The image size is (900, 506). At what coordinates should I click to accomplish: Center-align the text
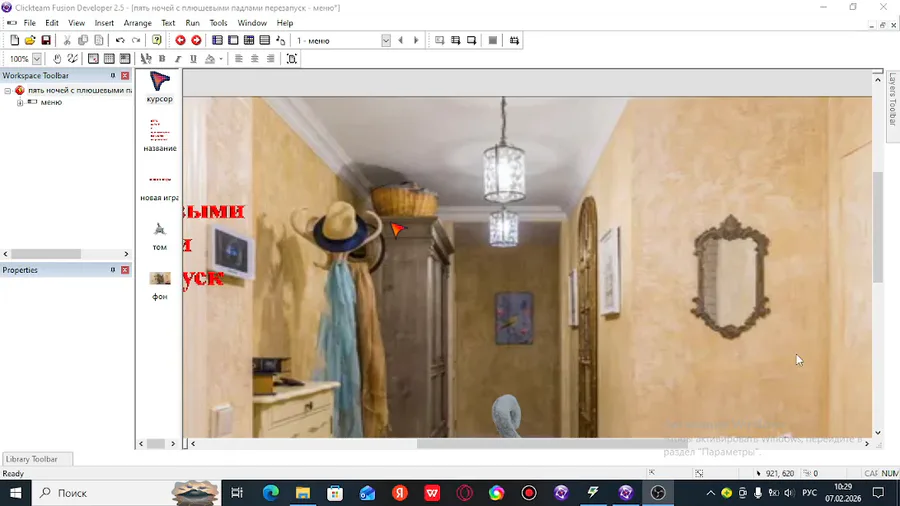pos(254,59)
